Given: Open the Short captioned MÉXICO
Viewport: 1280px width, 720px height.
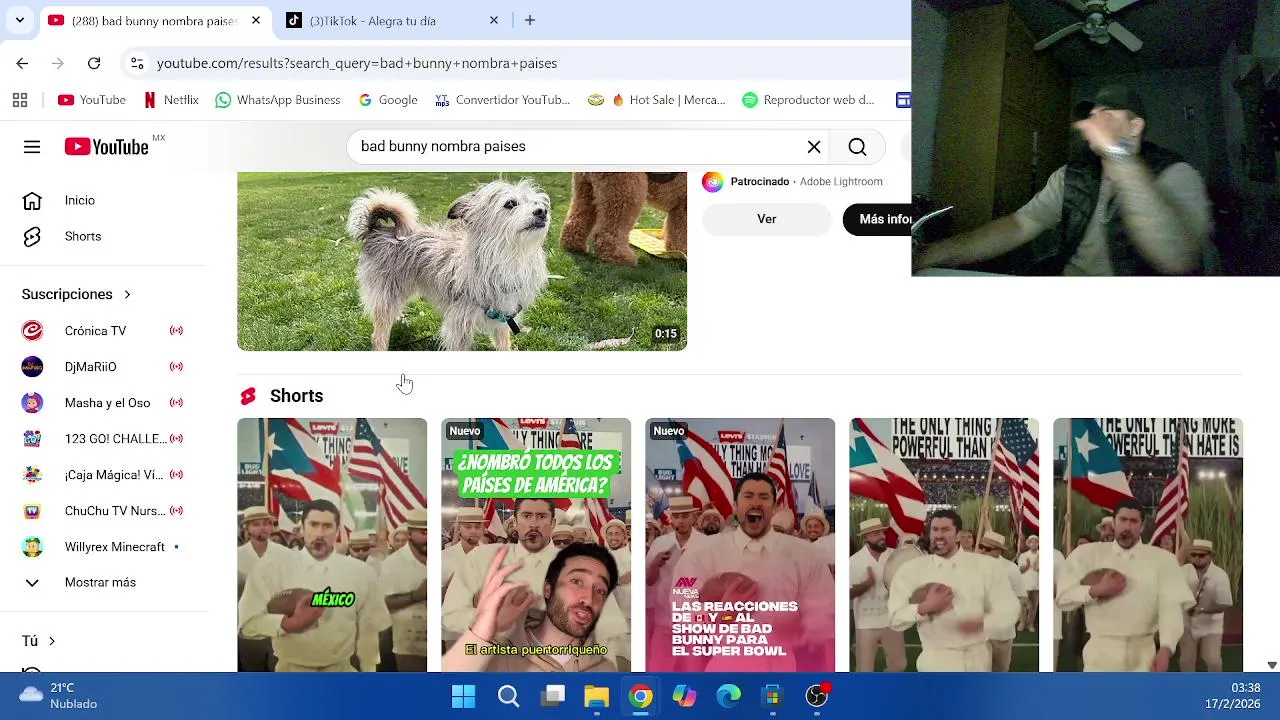Looking at the screenshot, I should pos(332,545).
